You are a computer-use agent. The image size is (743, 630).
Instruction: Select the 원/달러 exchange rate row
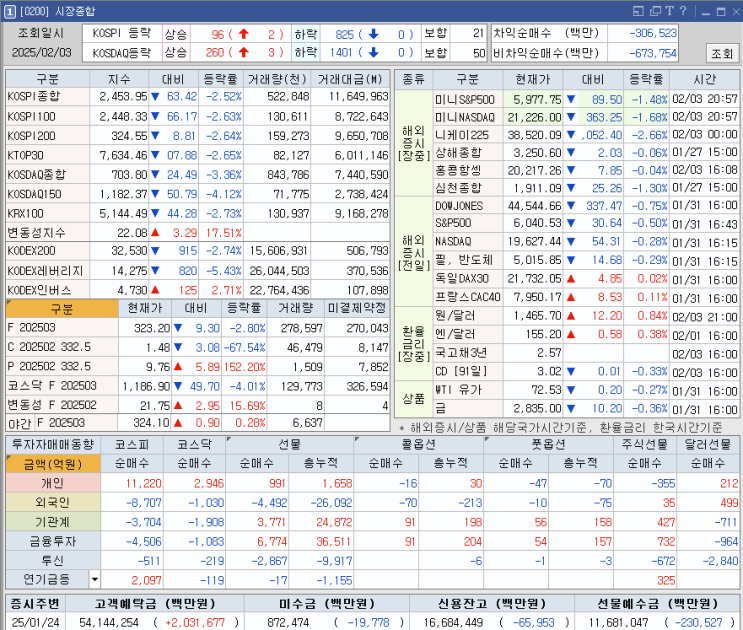[x=586, y=315]
